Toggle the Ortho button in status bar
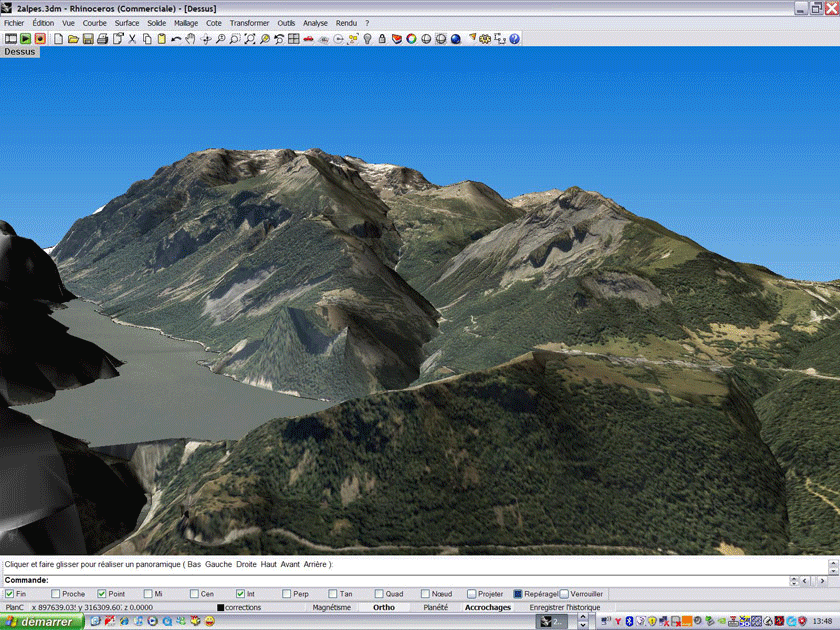The image size is (840, 630). tap(384, 607)
